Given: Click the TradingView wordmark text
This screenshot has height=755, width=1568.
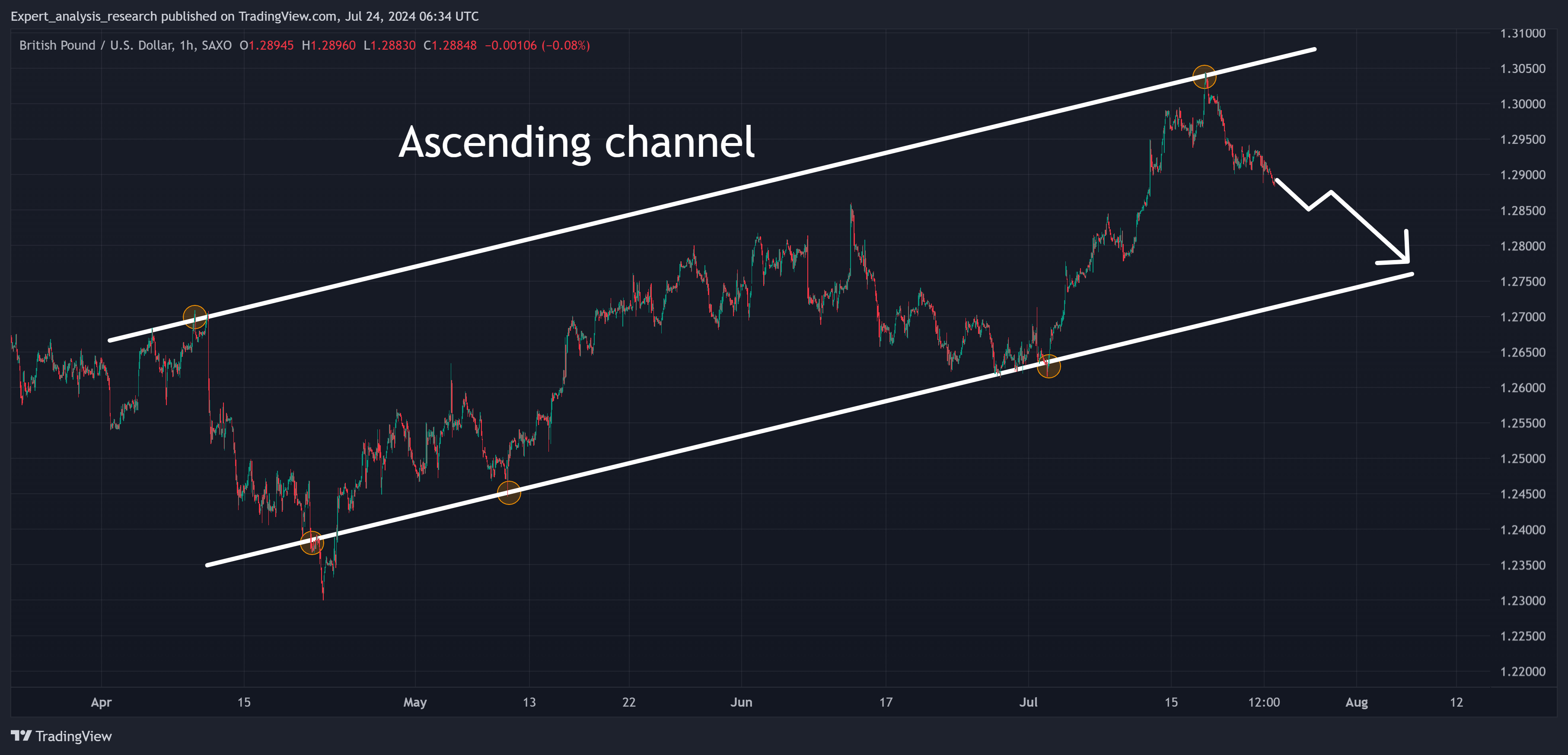Looking at the screenshot, I should pyautogui.click(x=73, y=736).
